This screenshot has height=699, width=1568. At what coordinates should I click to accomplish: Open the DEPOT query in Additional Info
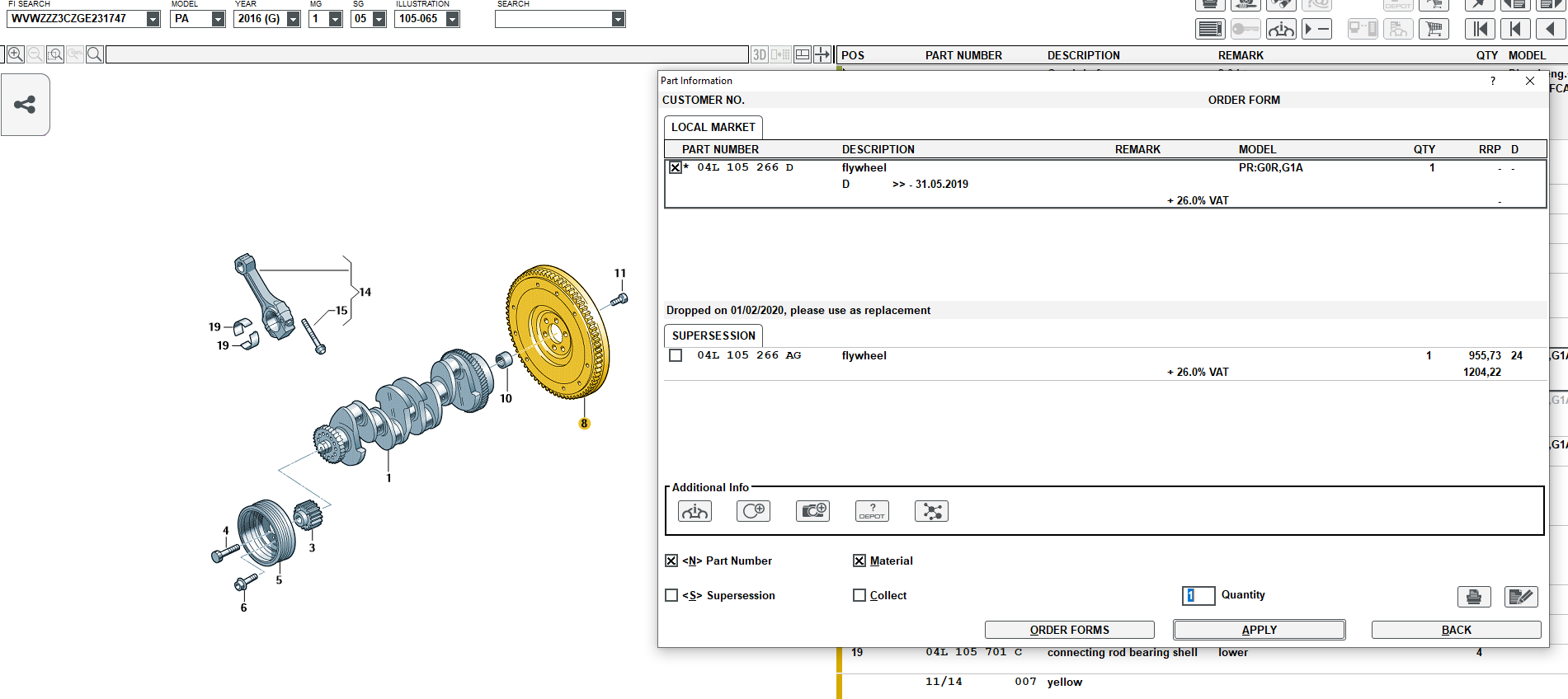(872, 511)
